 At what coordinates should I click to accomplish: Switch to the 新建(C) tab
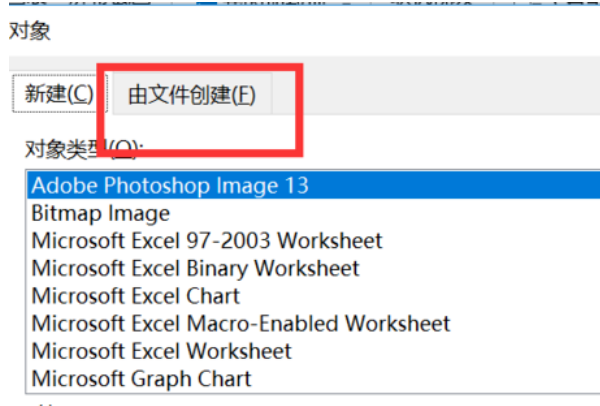click(x=59, y=94)
